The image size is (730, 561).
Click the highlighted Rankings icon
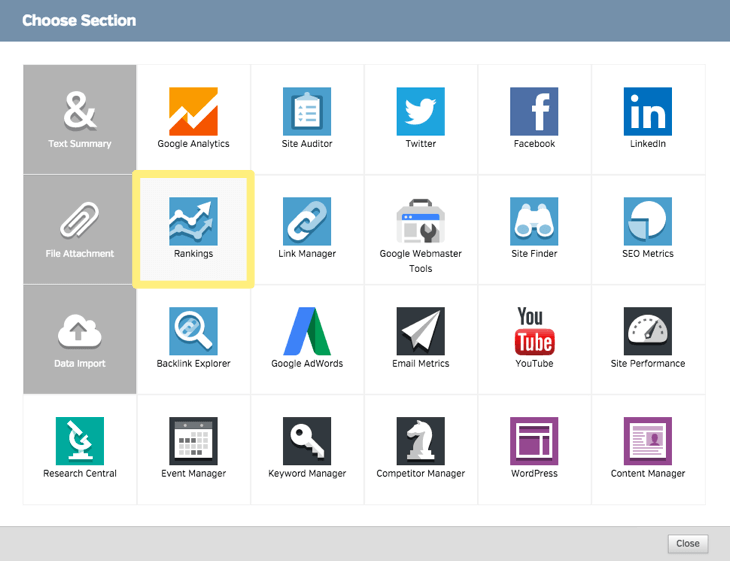(193, 221)
